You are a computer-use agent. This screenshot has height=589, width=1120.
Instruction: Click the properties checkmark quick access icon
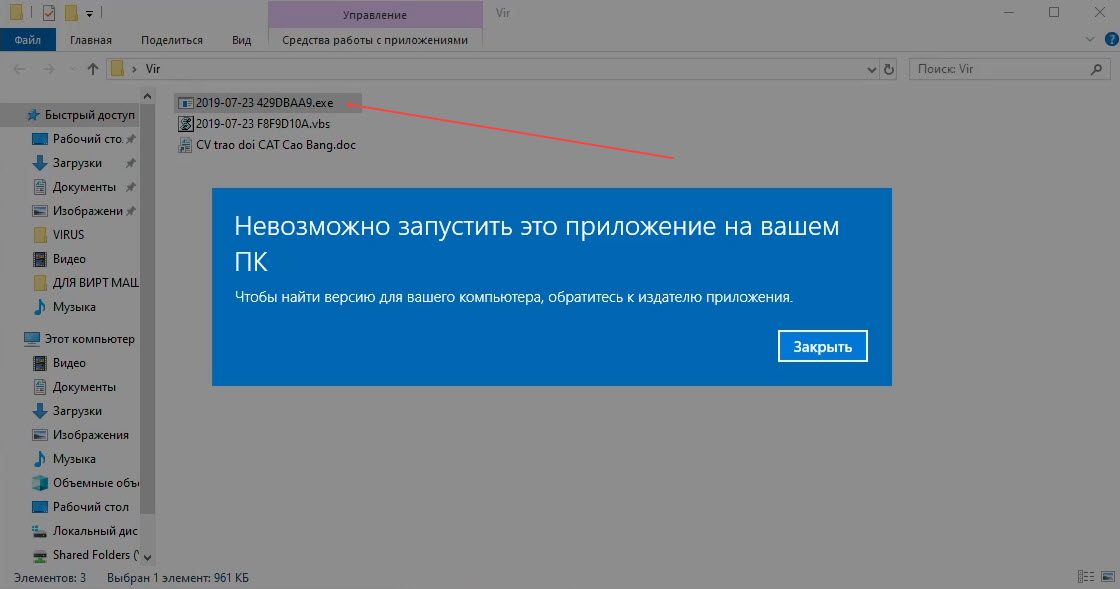(49, 13)
